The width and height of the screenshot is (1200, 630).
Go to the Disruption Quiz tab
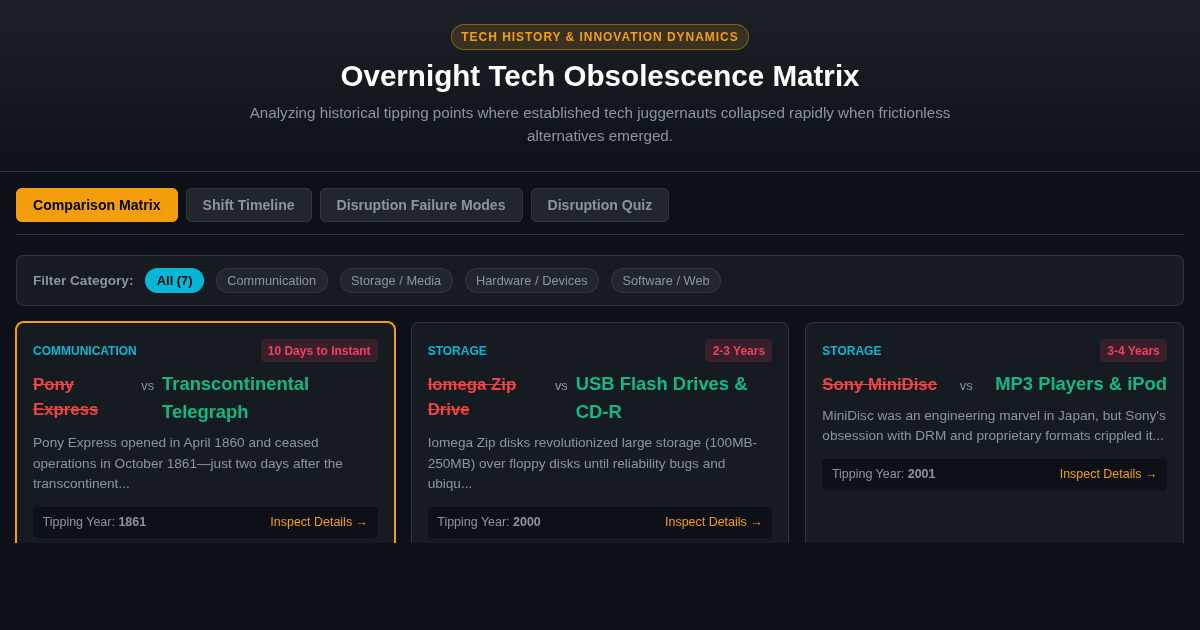click(600, 205)
